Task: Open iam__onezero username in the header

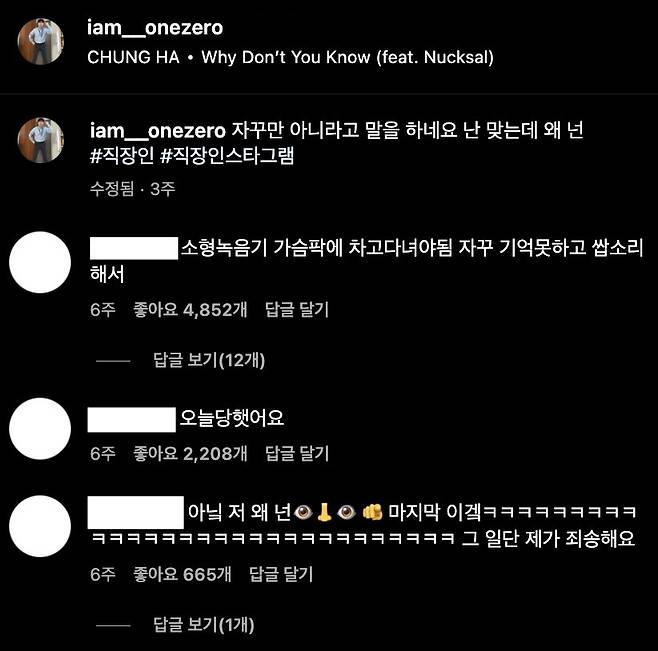Action: pyautogui.click(x=155, y=28)
